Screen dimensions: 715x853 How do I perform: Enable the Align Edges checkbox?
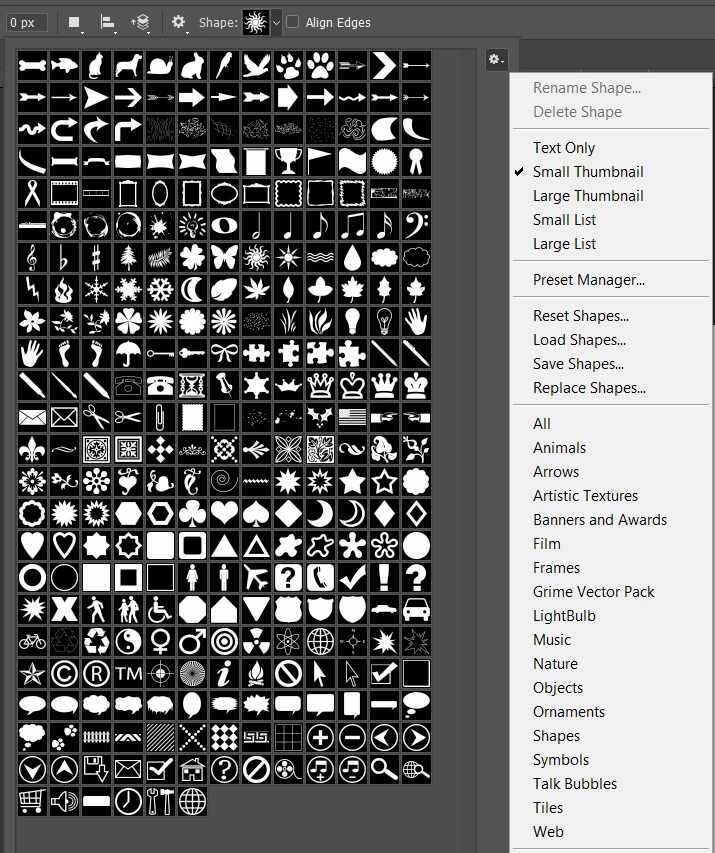(293, 22)
